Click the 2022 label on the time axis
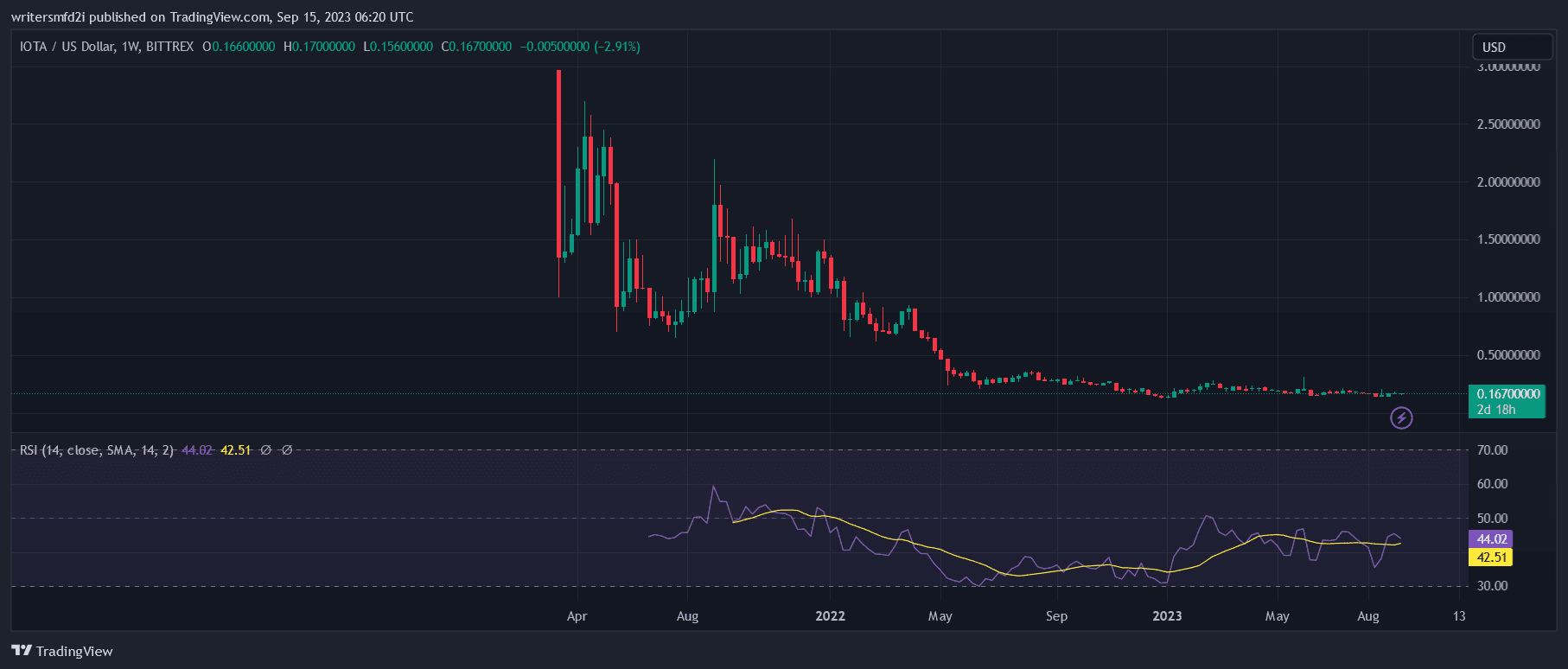 pyautogui.click(x=830, y=616)
